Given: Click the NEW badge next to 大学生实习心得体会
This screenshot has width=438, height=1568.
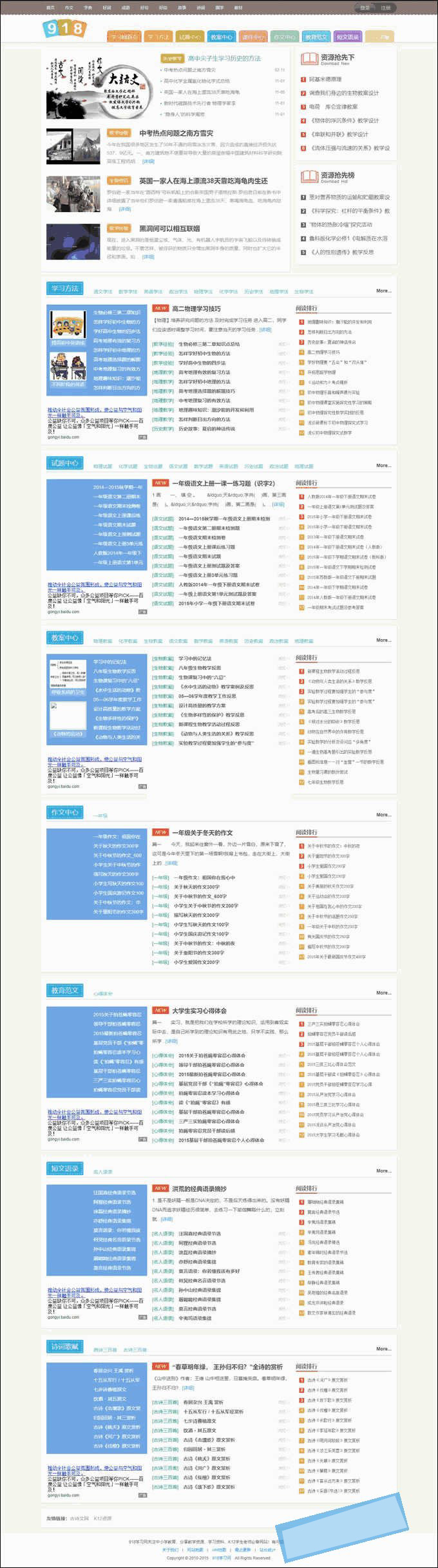Looking at the screenshot, I should 160,1010.
